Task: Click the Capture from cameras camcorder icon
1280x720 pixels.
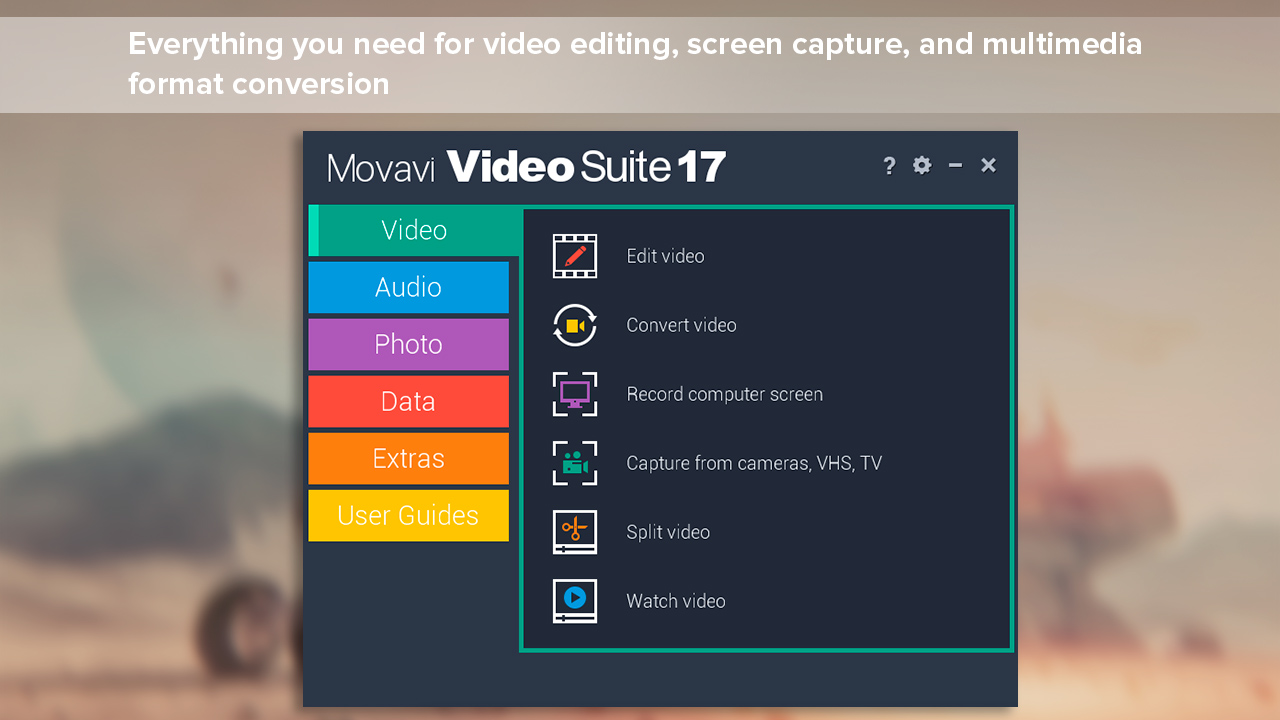Action: (x=575, y=463)
